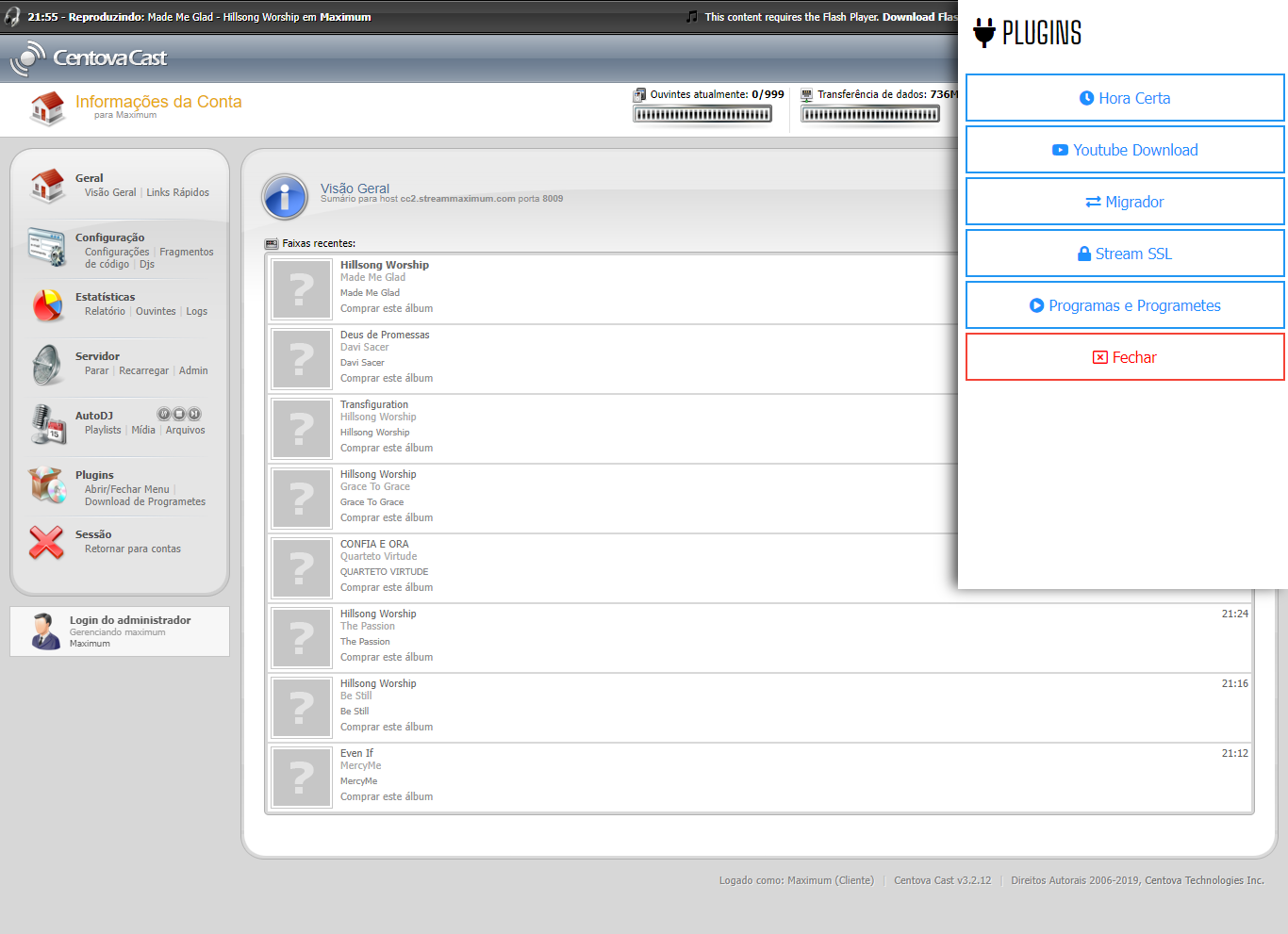This screenshot has height=934, width=1288.
Task: Open the Relatório statistics link
Action: [x=105, y=311]
